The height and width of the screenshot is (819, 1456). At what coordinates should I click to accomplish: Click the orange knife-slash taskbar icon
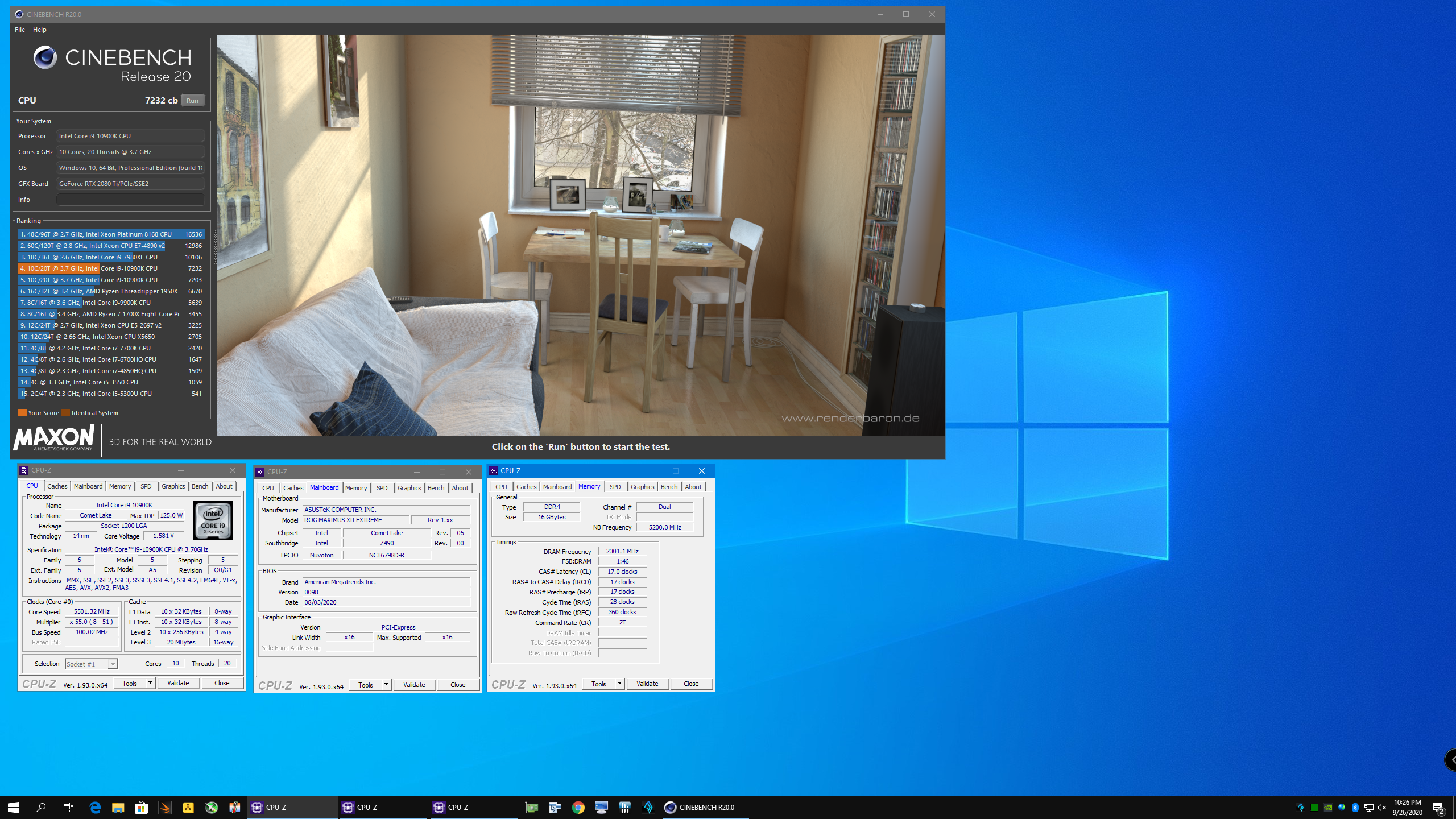coord(164,807)
